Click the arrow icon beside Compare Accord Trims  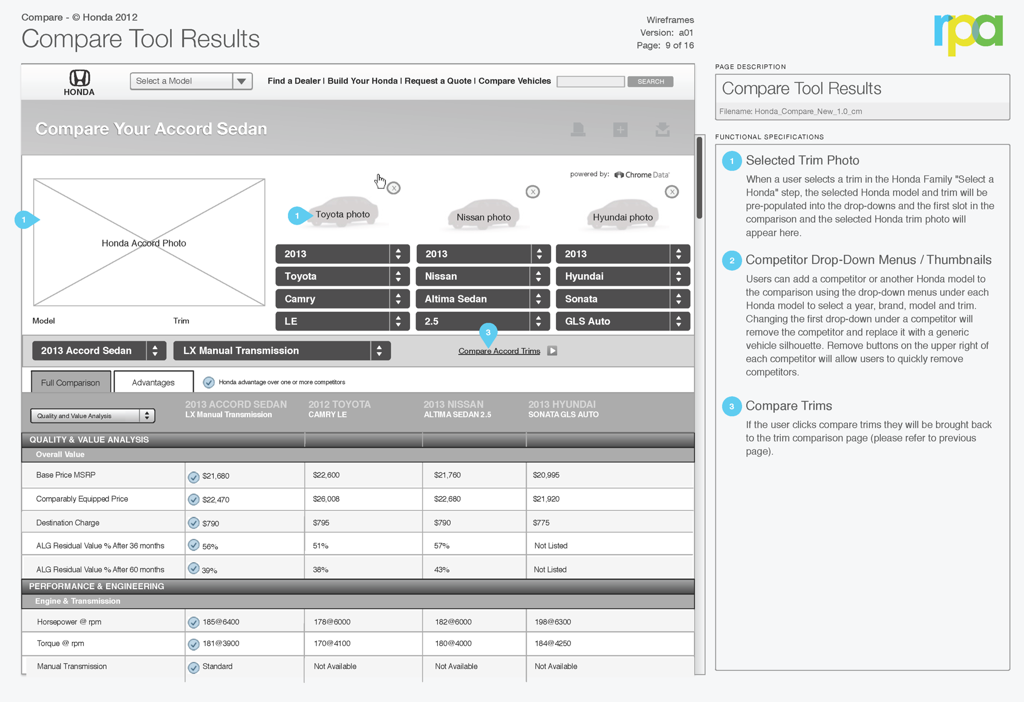tap(552, 351)
